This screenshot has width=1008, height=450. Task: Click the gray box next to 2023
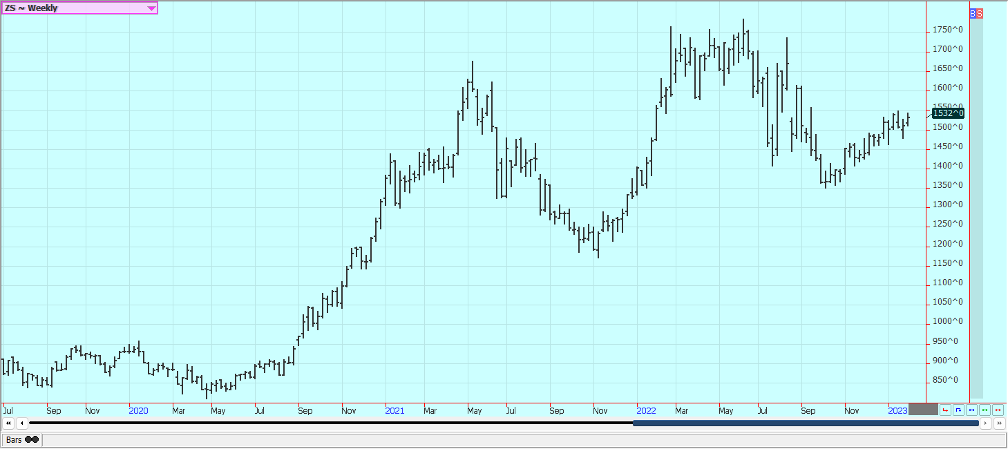click(x=923, y=410)
